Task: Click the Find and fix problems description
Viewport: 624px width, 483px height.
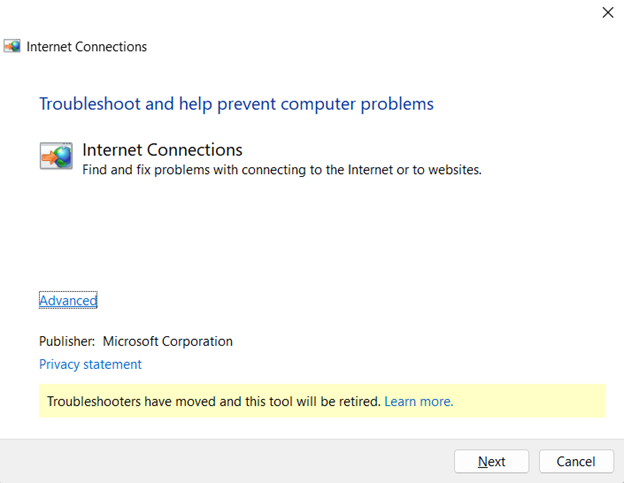Action: [282, 170]
